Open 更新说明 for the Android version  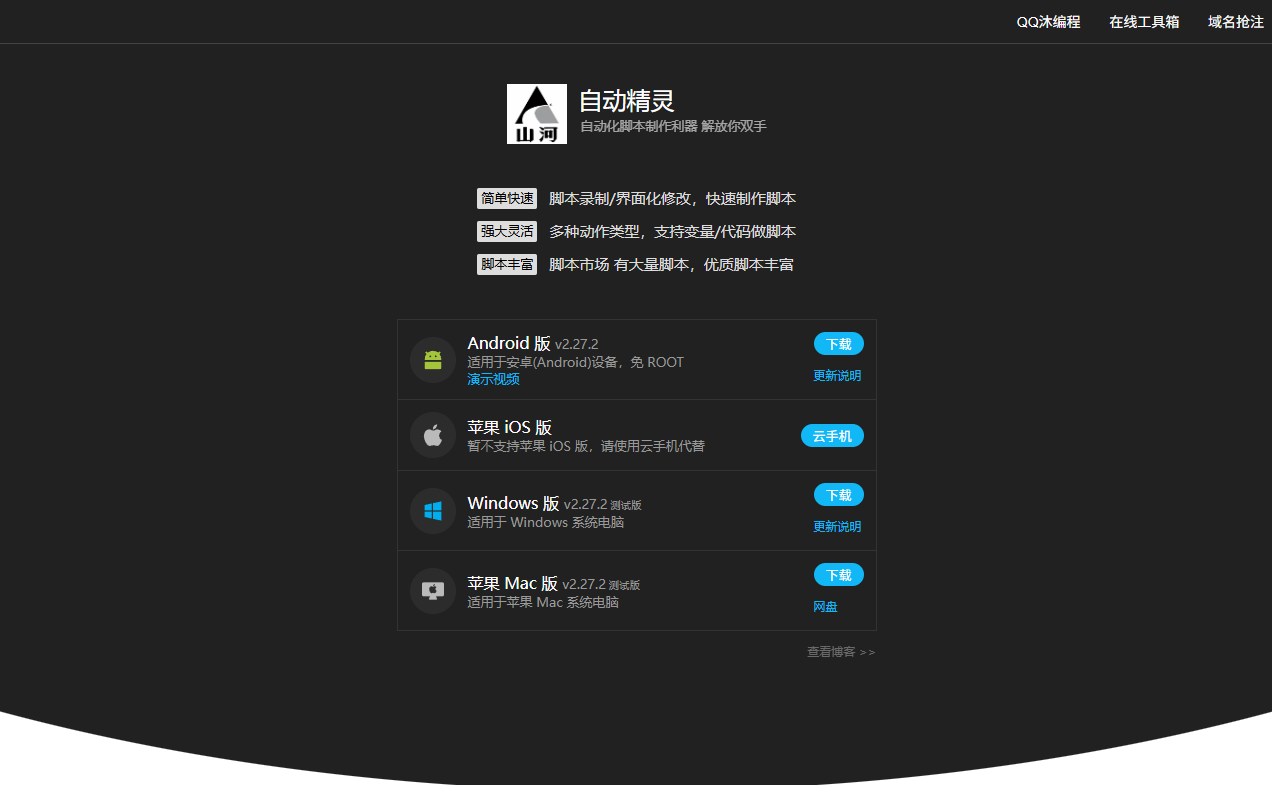coord(837,376)
